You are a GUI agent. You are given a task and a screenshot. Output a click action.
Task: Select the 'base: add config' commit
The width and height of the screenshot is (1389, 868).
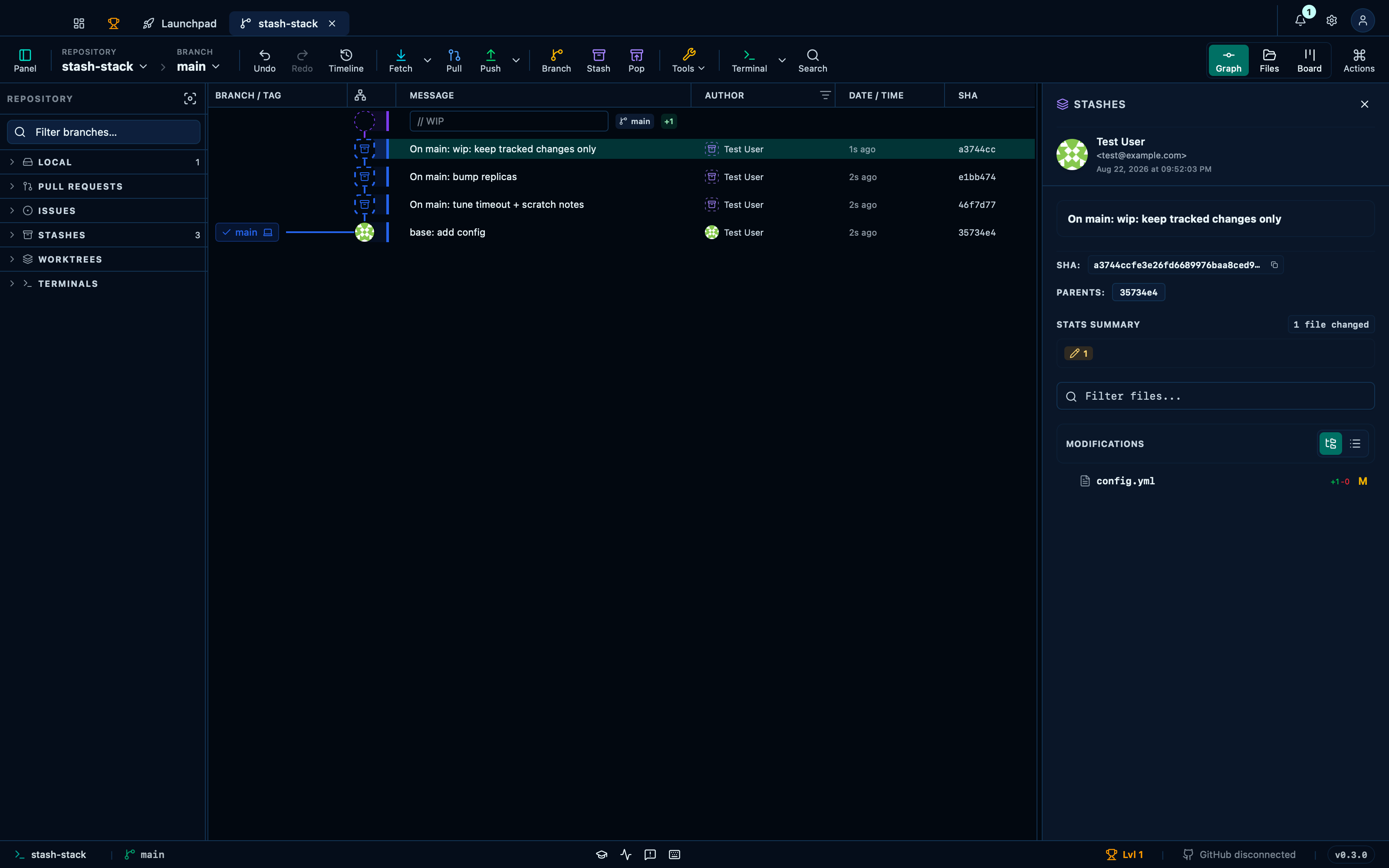pos(621,233)
